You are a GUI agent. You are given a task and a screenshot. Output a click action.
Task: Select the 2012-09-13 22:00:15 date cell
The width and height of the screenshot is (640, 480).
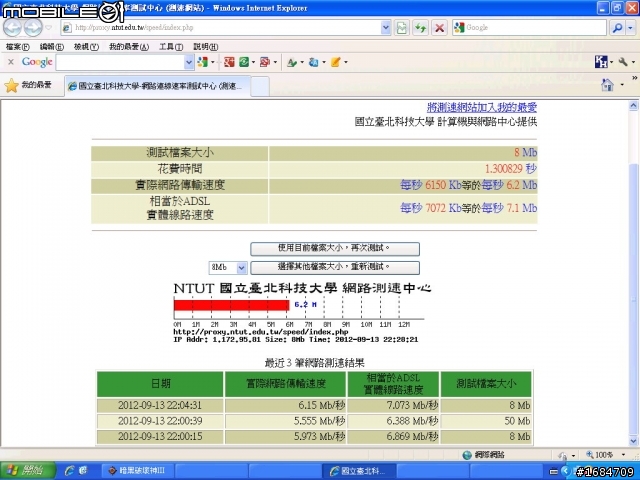[160, 436]
